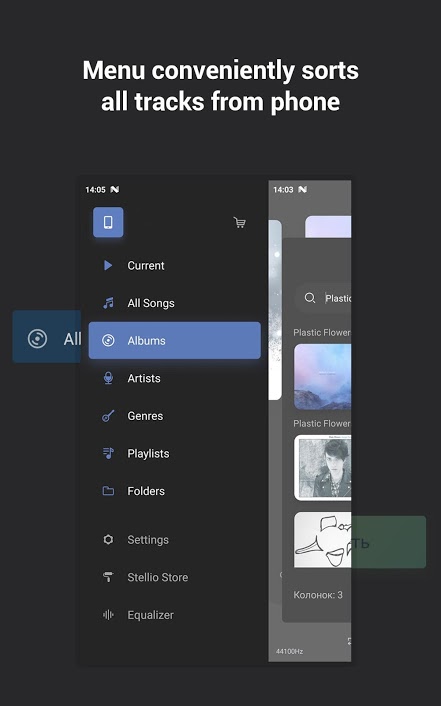Click the Settings gear icon

point(108,539)
